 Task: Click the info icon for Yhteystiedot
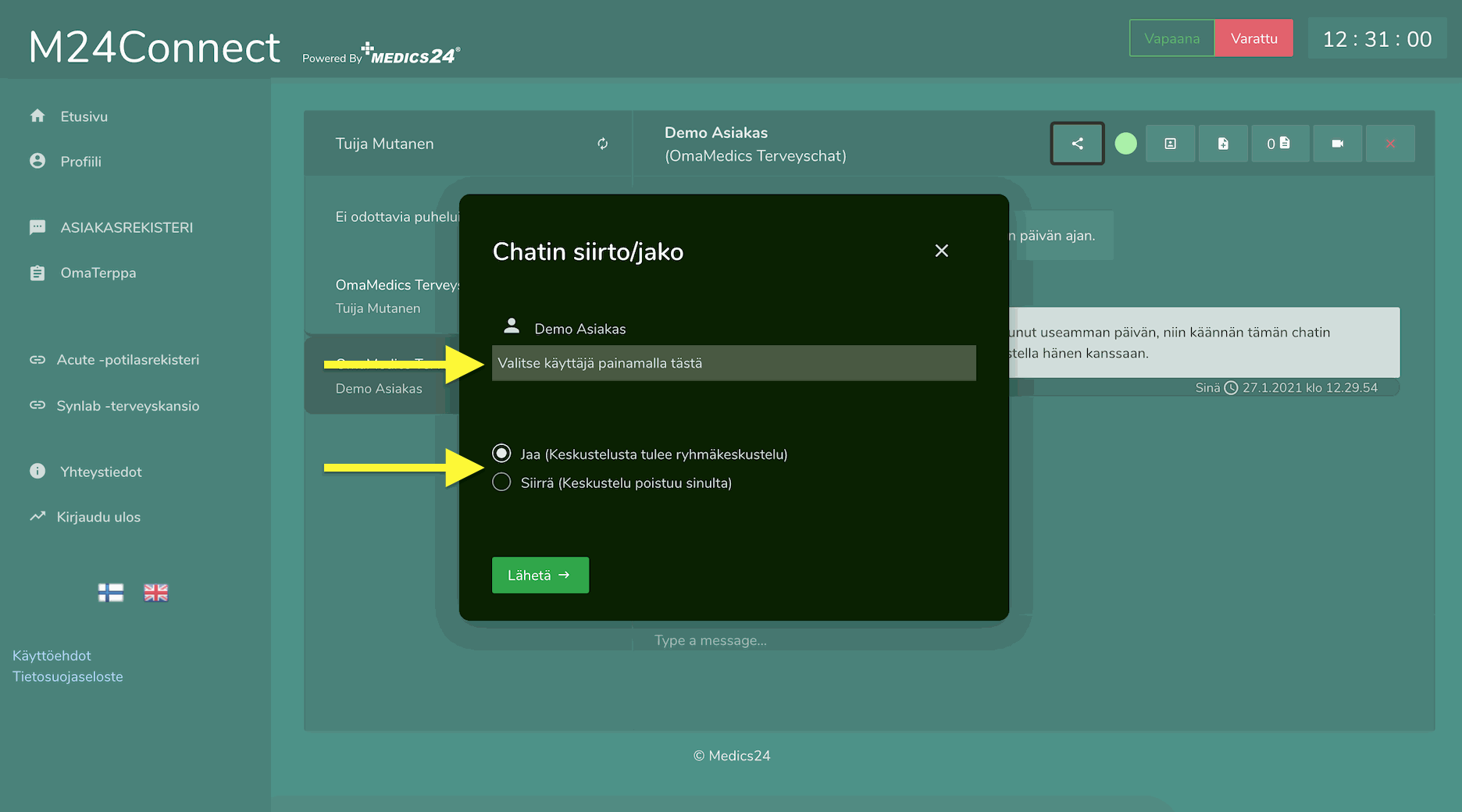click(x=37, y=471)
